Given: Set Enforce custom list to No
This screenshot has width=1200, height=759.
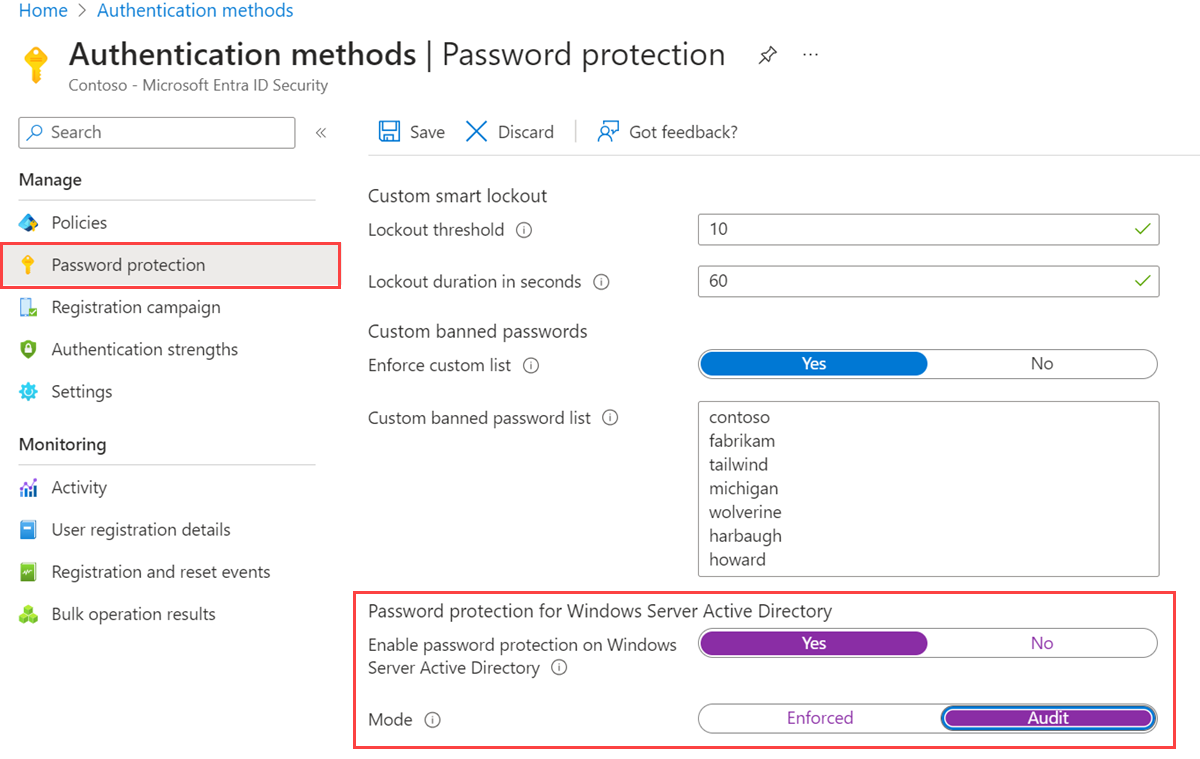Looking at the screenshot, I should point(1042,363).
